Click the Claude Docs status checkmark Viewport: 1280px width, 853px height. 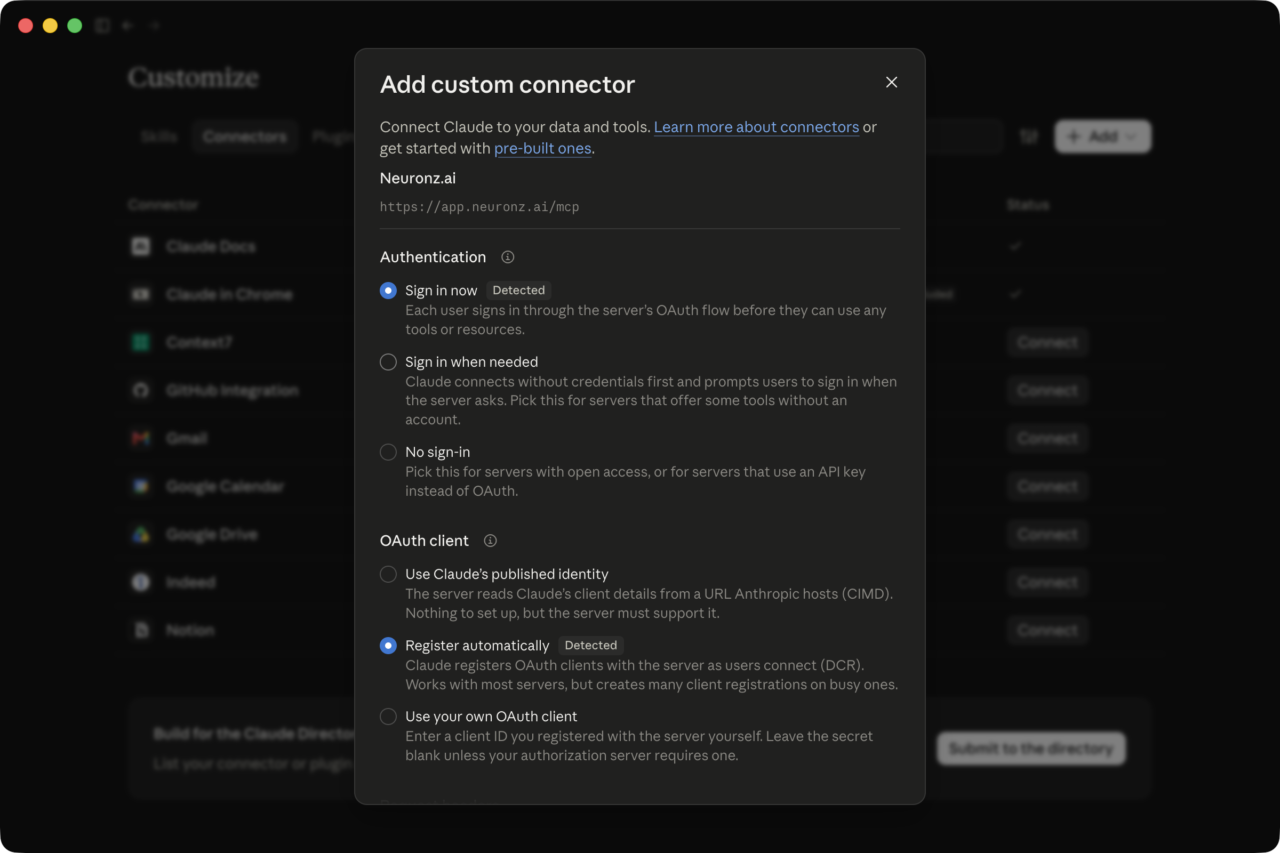tap(1015, 246)
